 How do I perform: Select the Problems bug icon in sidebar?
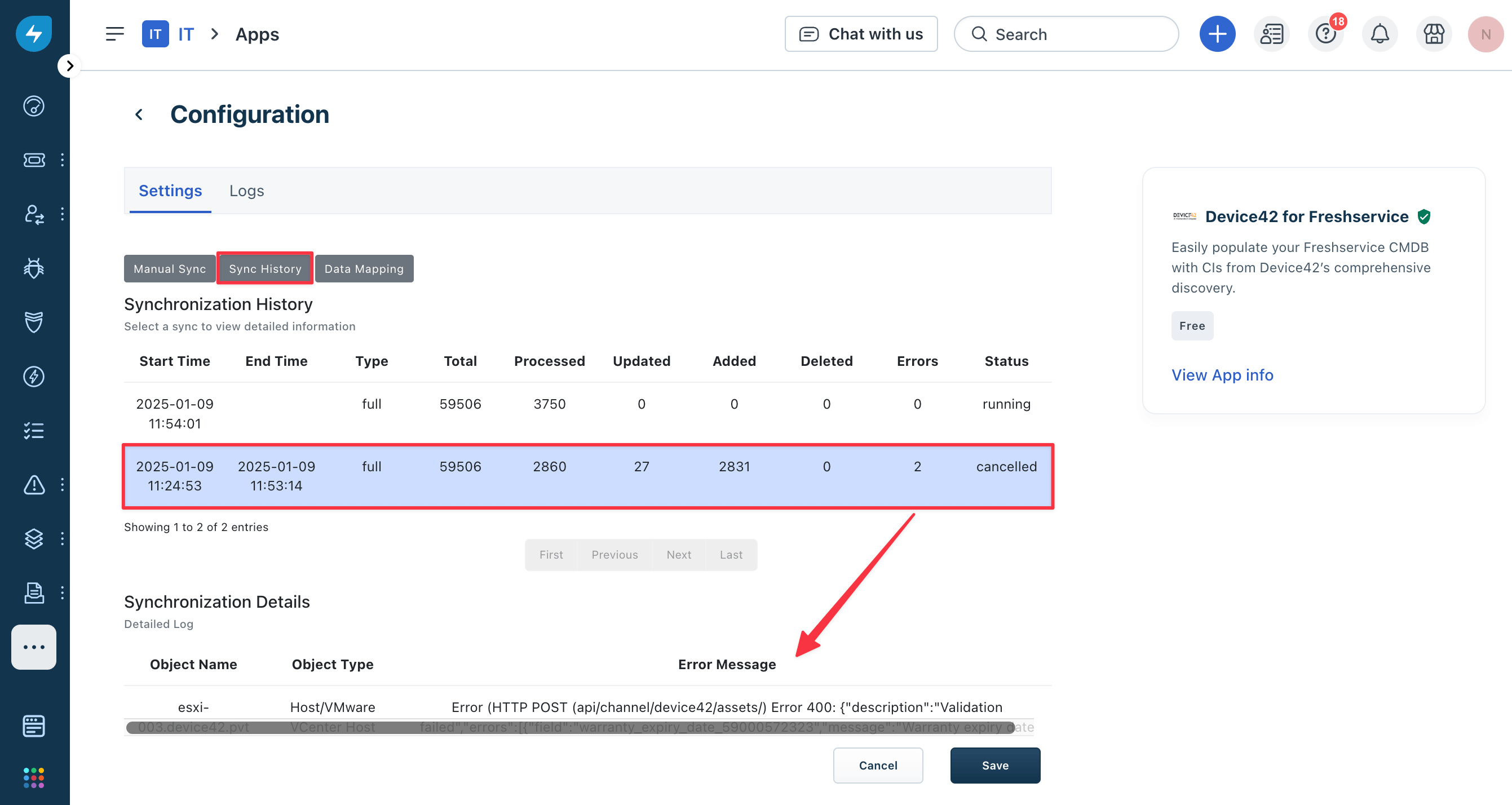tap(33, 268)
